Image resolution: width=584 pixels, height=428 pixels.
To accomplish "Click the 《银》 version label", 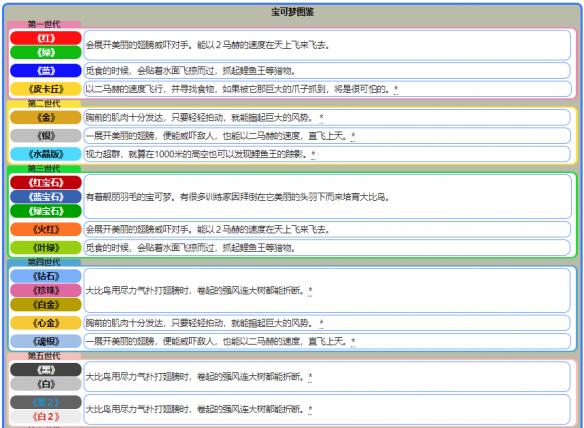I will tap(46, 136).
